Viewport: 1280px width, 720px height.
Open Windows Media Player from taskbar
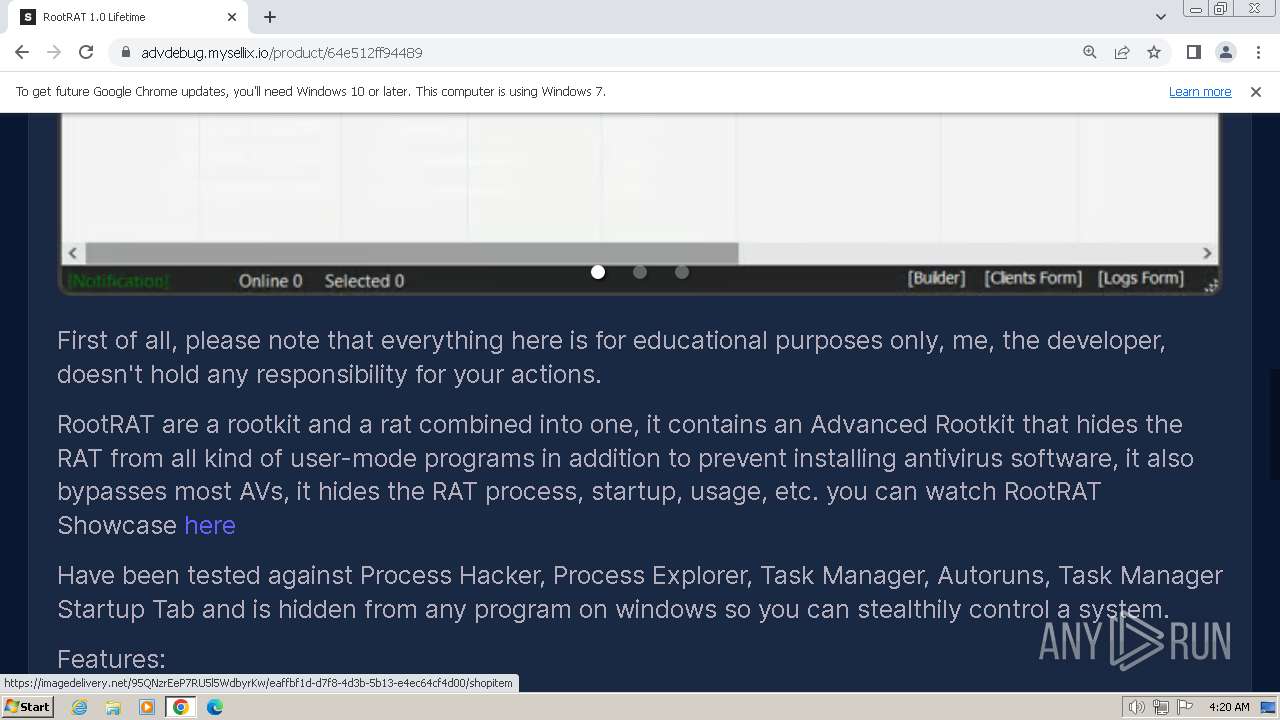point(147,707)
